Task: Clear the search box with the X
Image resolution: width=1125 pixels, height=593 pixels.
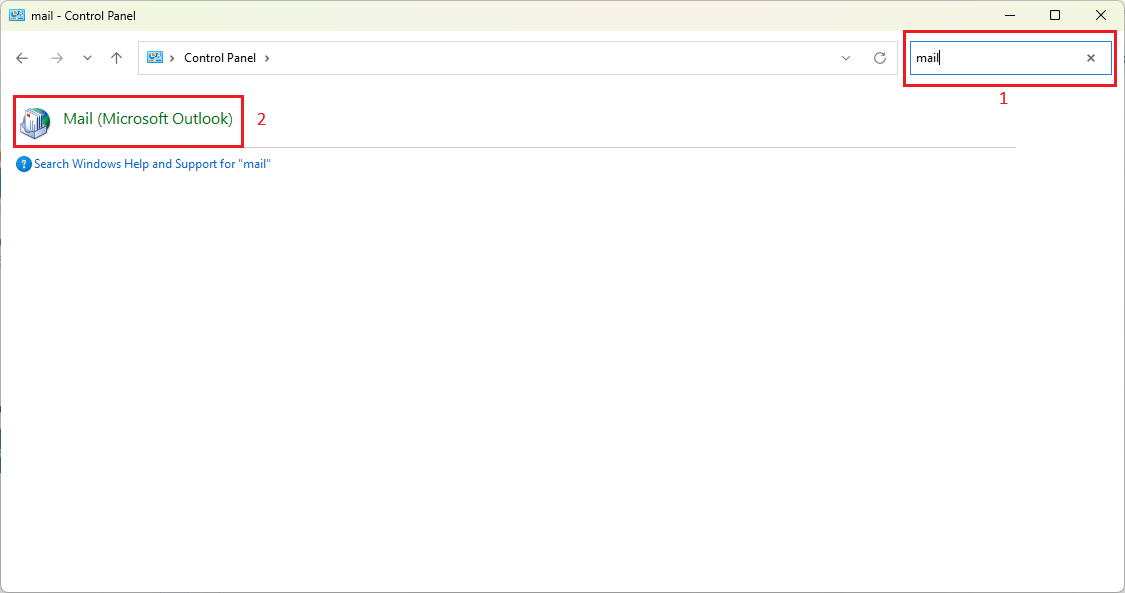Action: click(1091, 58)
